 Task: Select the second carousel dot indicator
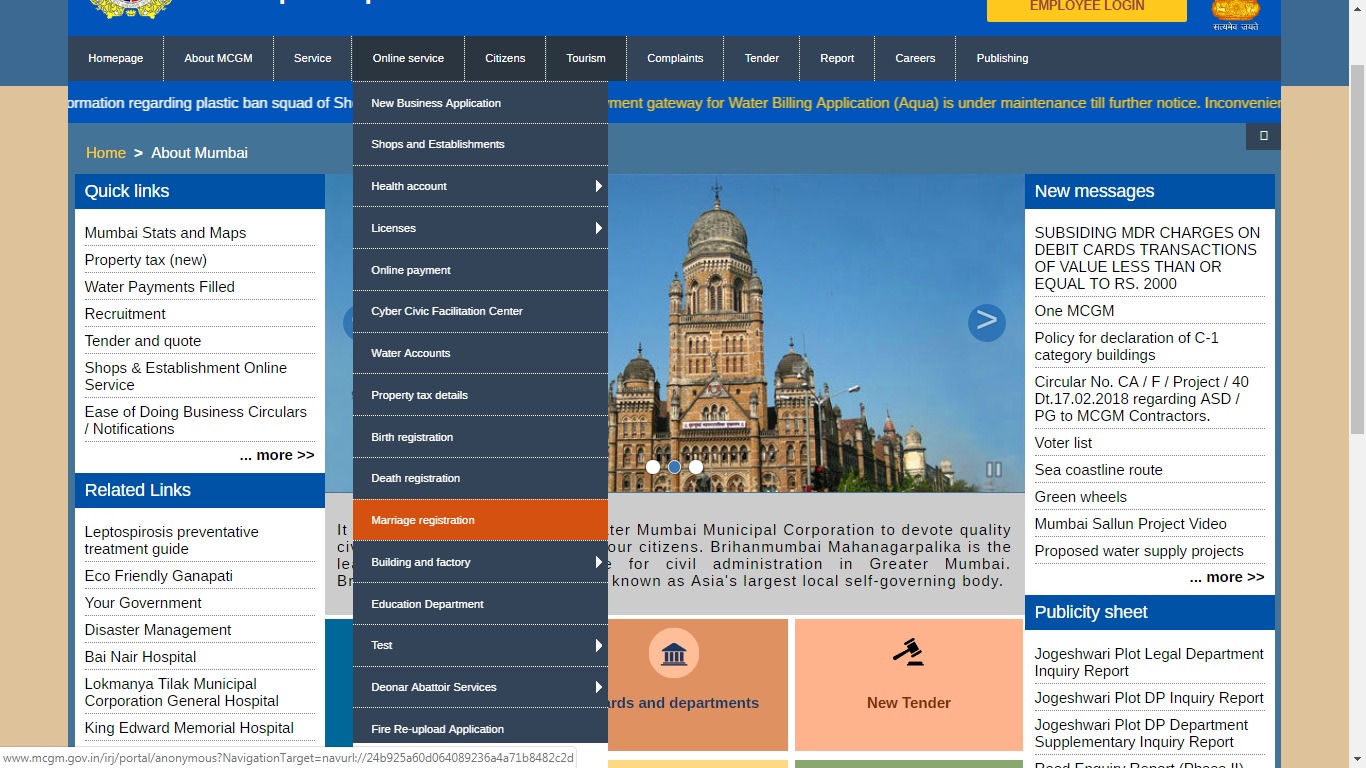click(x=674, y=467)
